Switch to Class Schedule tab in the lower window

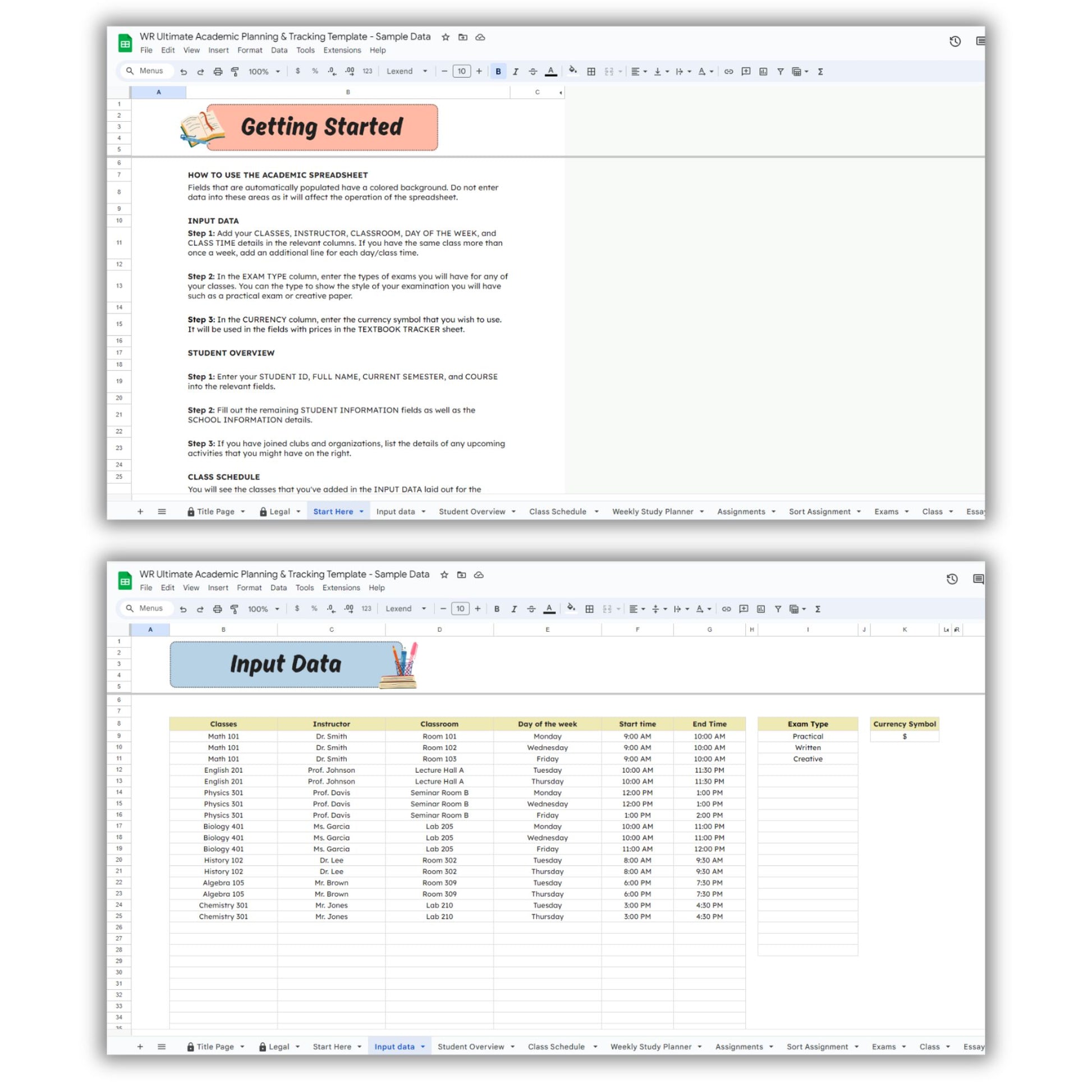pyautogui.click(x=556, y=1047)
